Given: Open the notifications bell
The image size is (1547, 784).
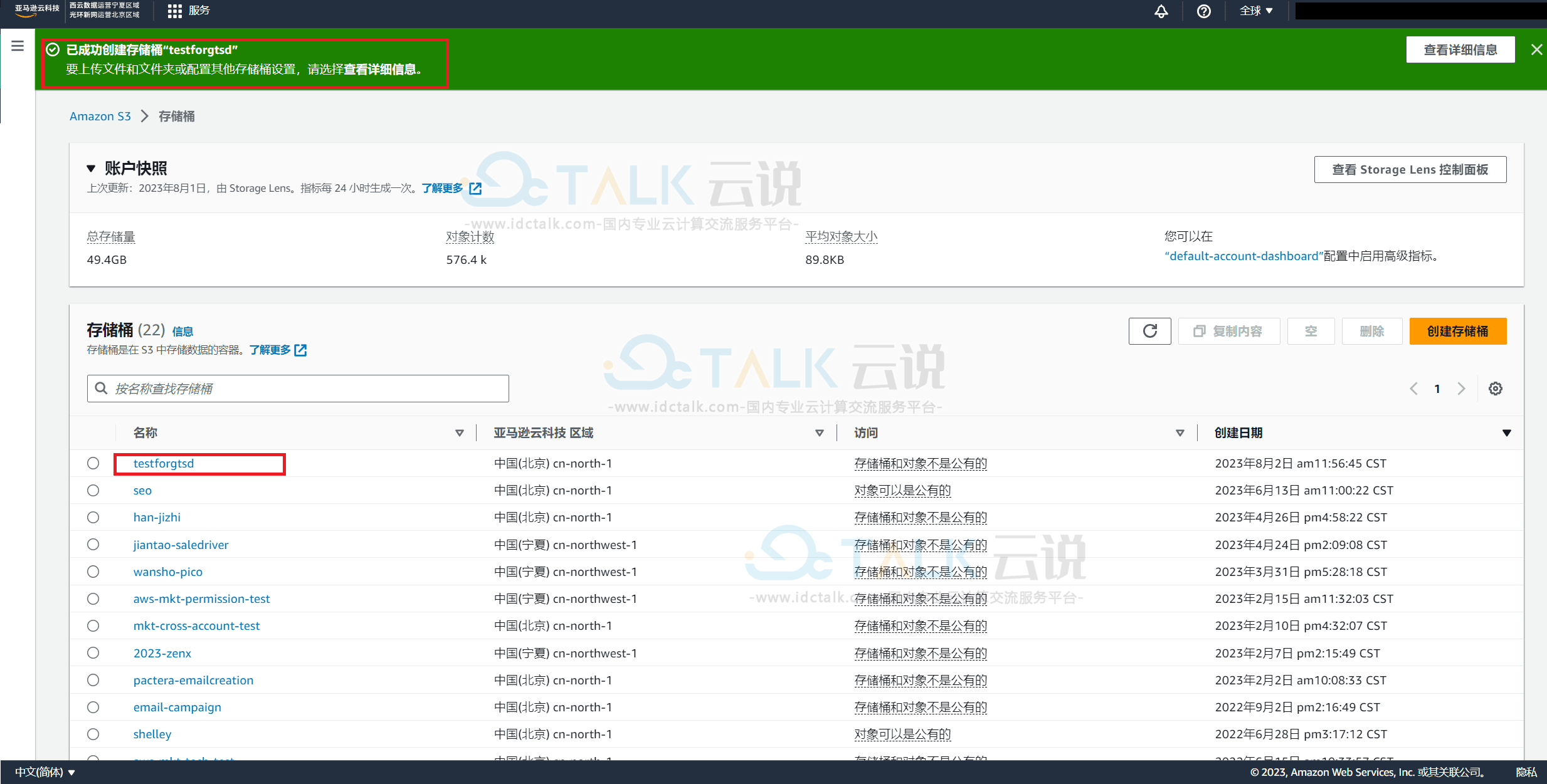Looking at the screenshot, I should (x=1161, y=11).
